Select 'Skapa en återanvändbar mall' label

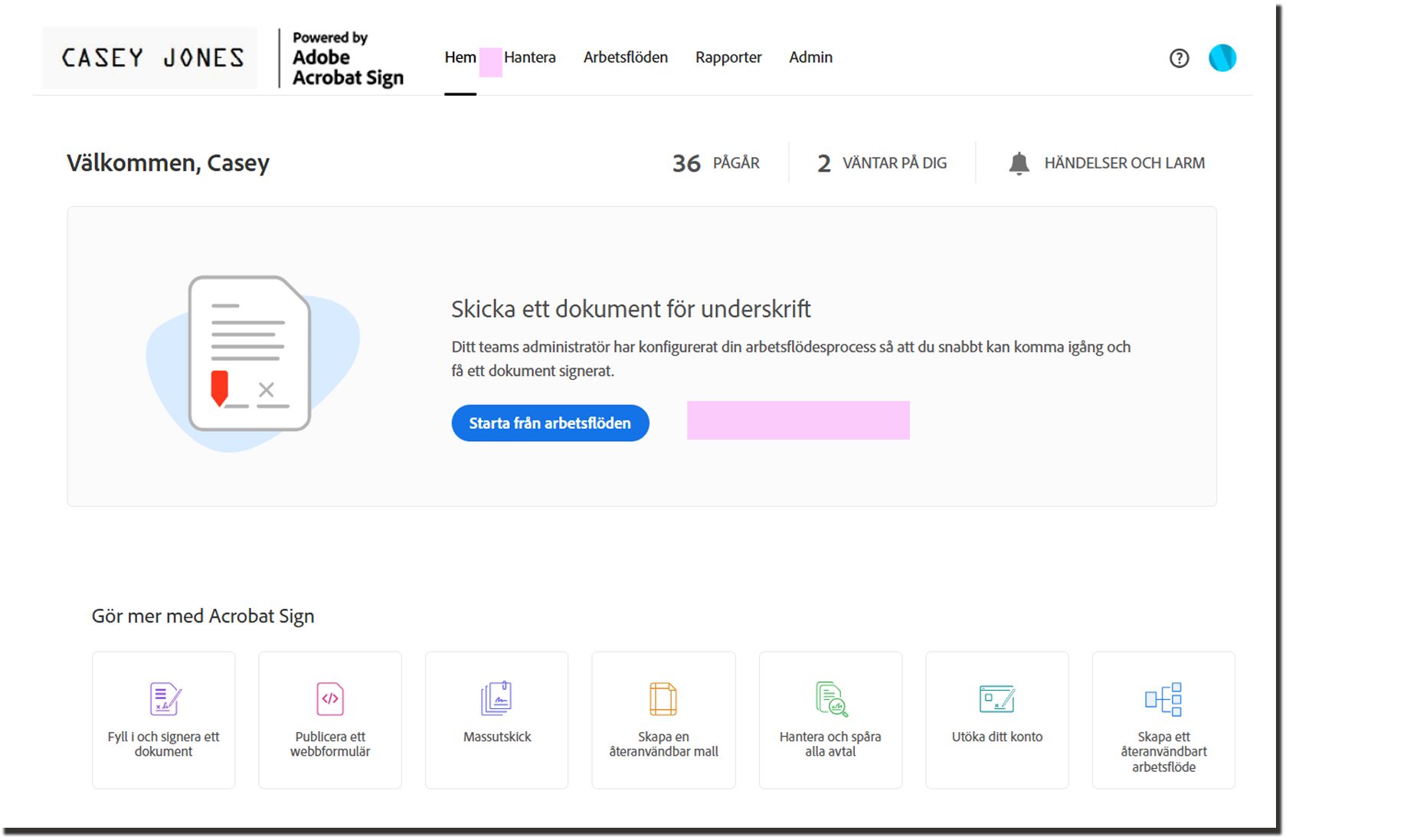click(663, 744)
